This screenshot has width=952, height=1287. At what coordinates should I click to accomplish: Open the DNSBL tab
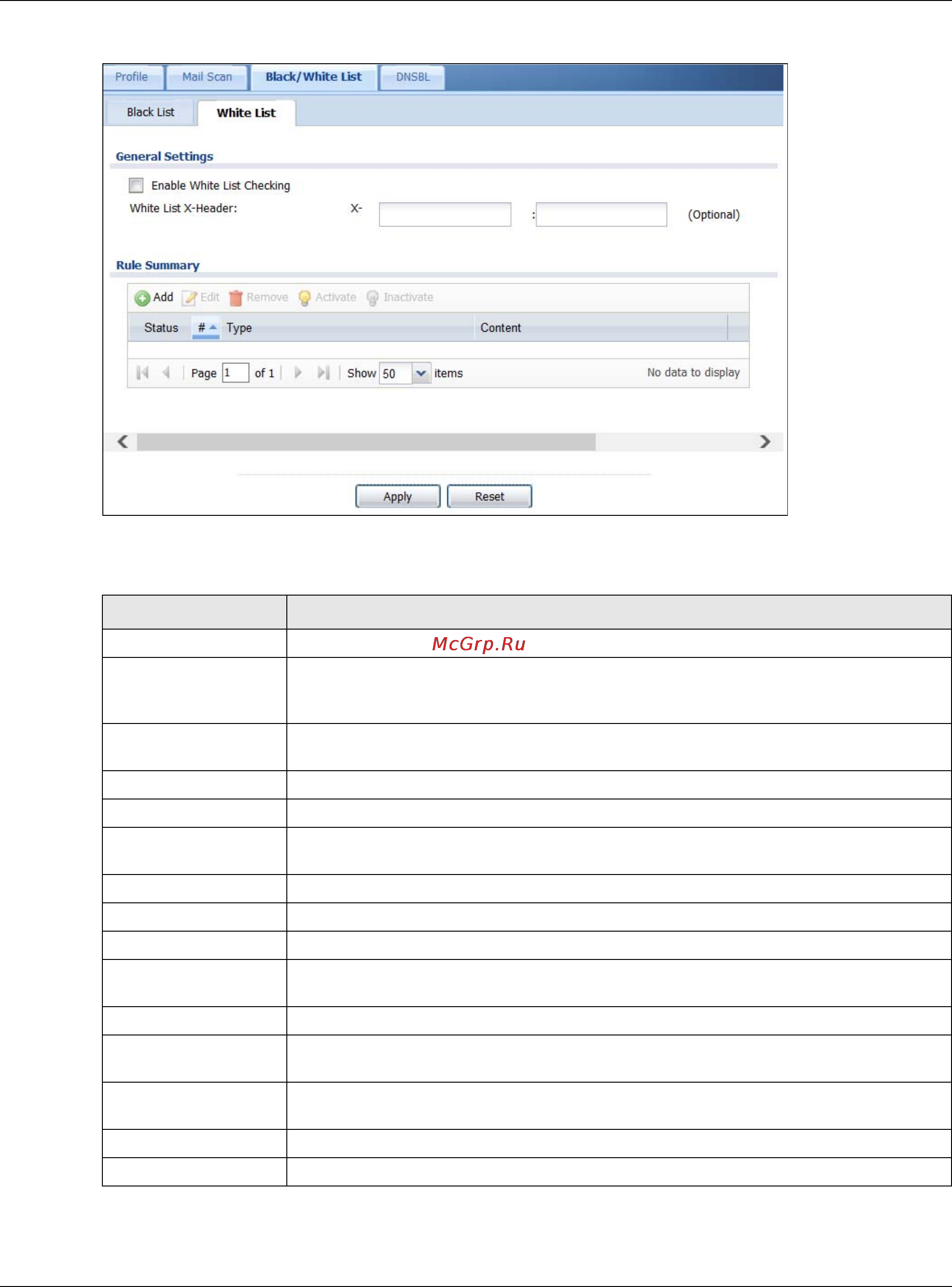click(413, 77)
